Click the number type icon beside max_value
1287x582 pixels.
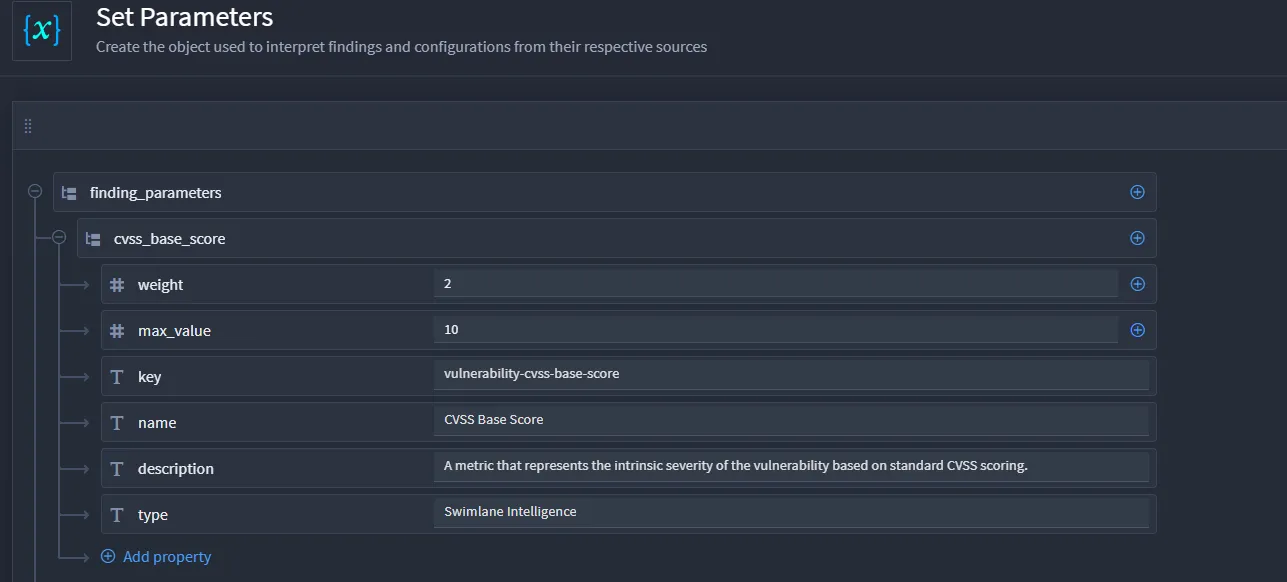click(117, 331)
